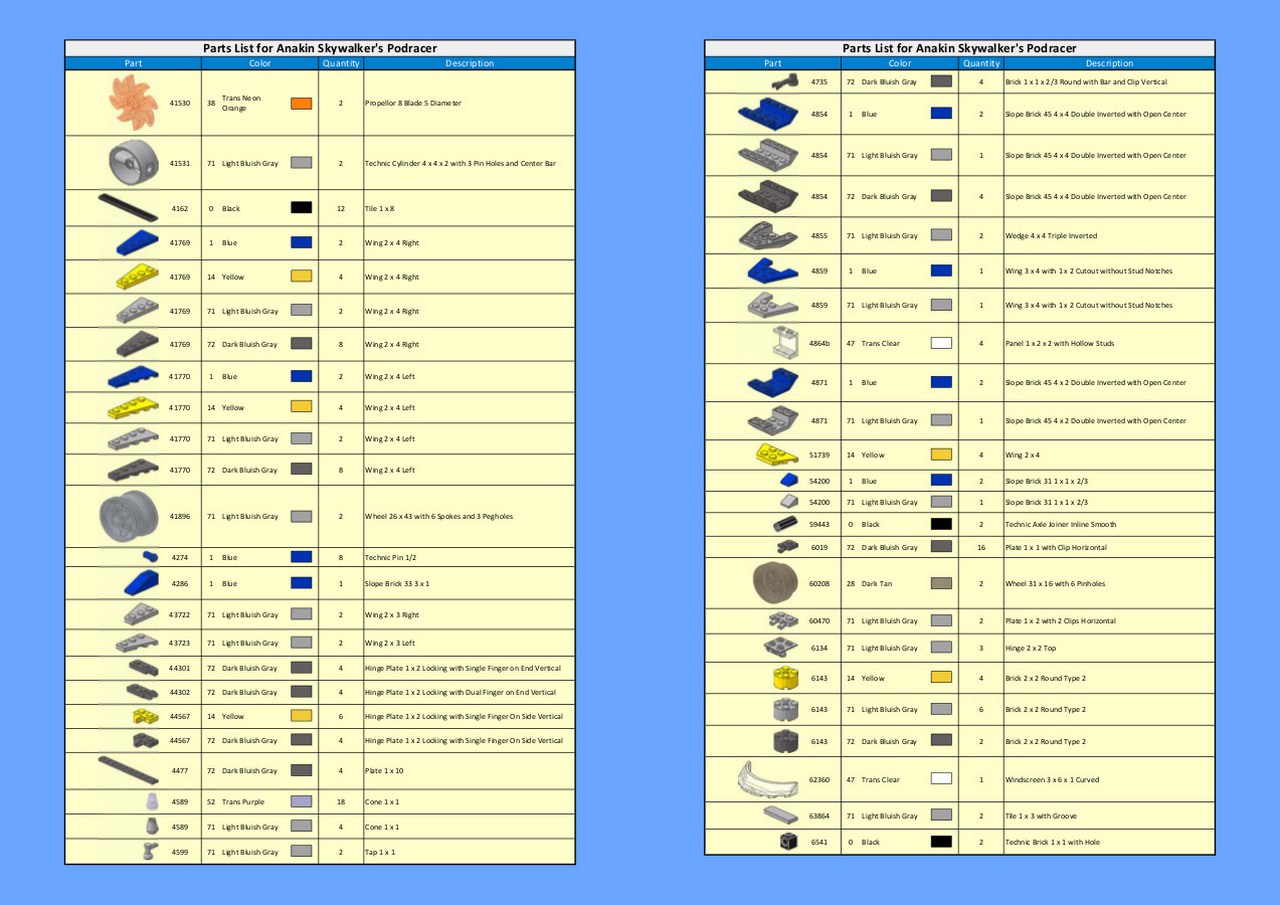This screenshot has width=1280, height=905.
Task: Click description "Technic Brick 1 x 1 with Hole"
Action: click(x=1052, y=842)
